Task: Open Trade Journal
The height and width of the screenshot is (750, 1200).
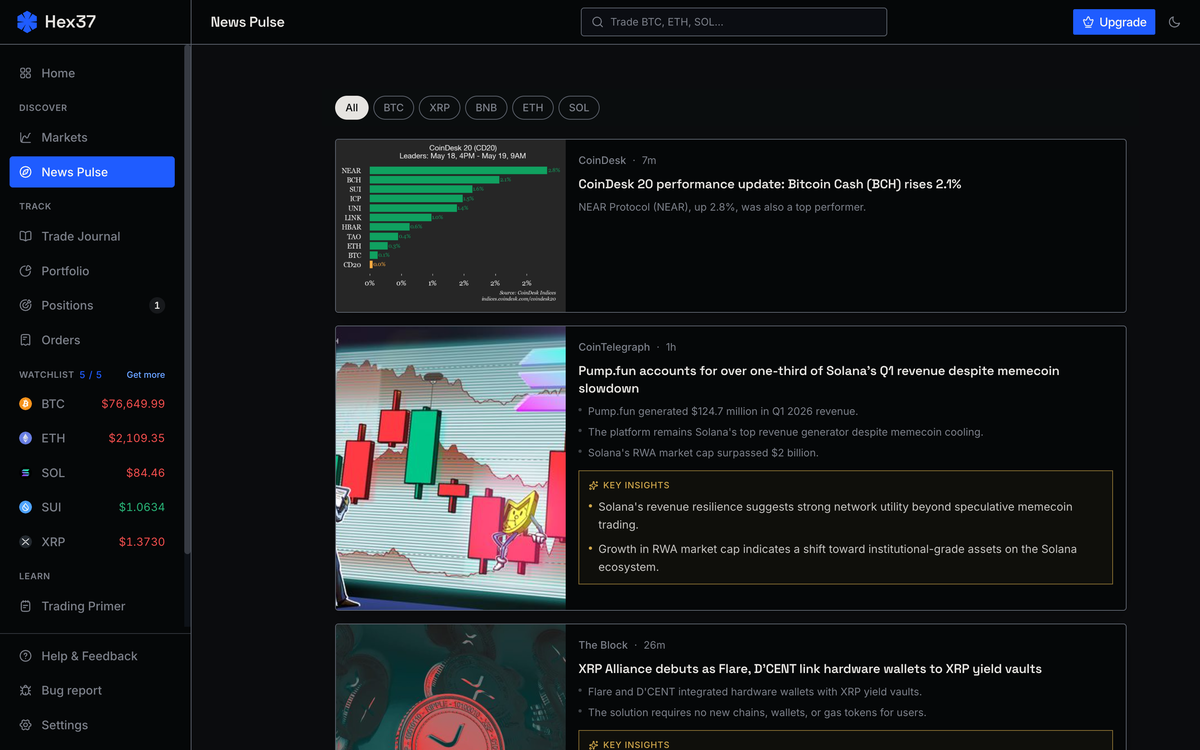Action: 92,236
